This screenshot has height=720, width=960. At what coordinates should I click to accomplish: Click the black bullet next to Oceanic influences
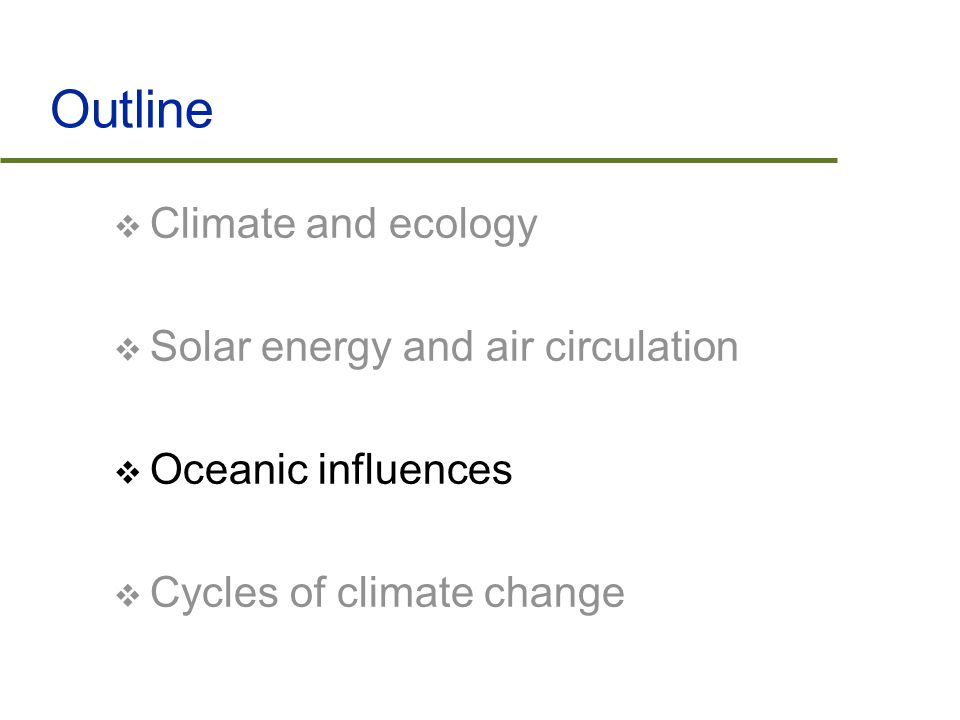(128, 473)
